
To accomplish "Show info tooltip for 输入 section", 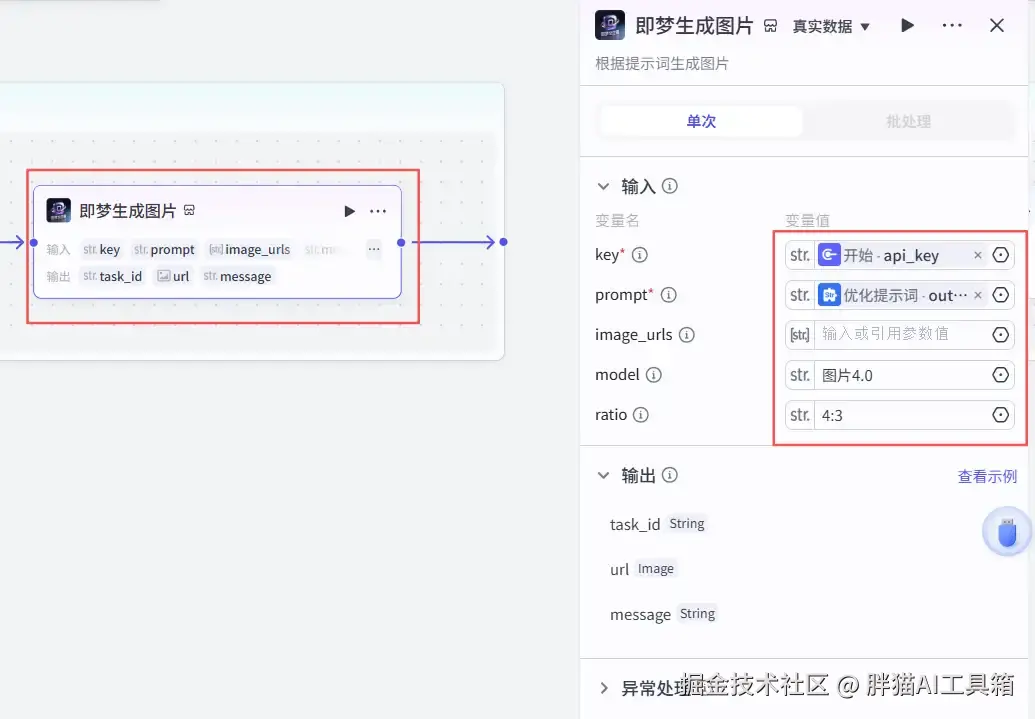I will (x=669, y=186).
